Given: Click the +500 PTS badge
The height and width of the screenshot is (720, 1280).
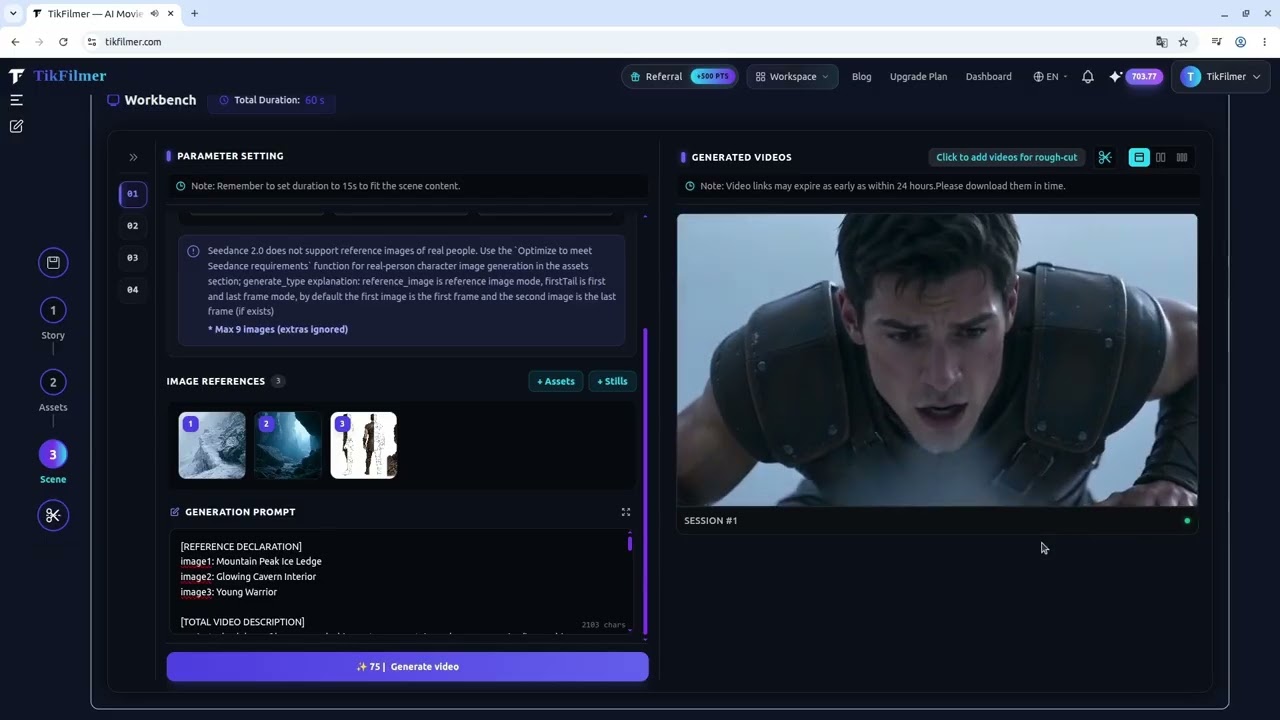Looking at the screenshot, I should (712, 76).
